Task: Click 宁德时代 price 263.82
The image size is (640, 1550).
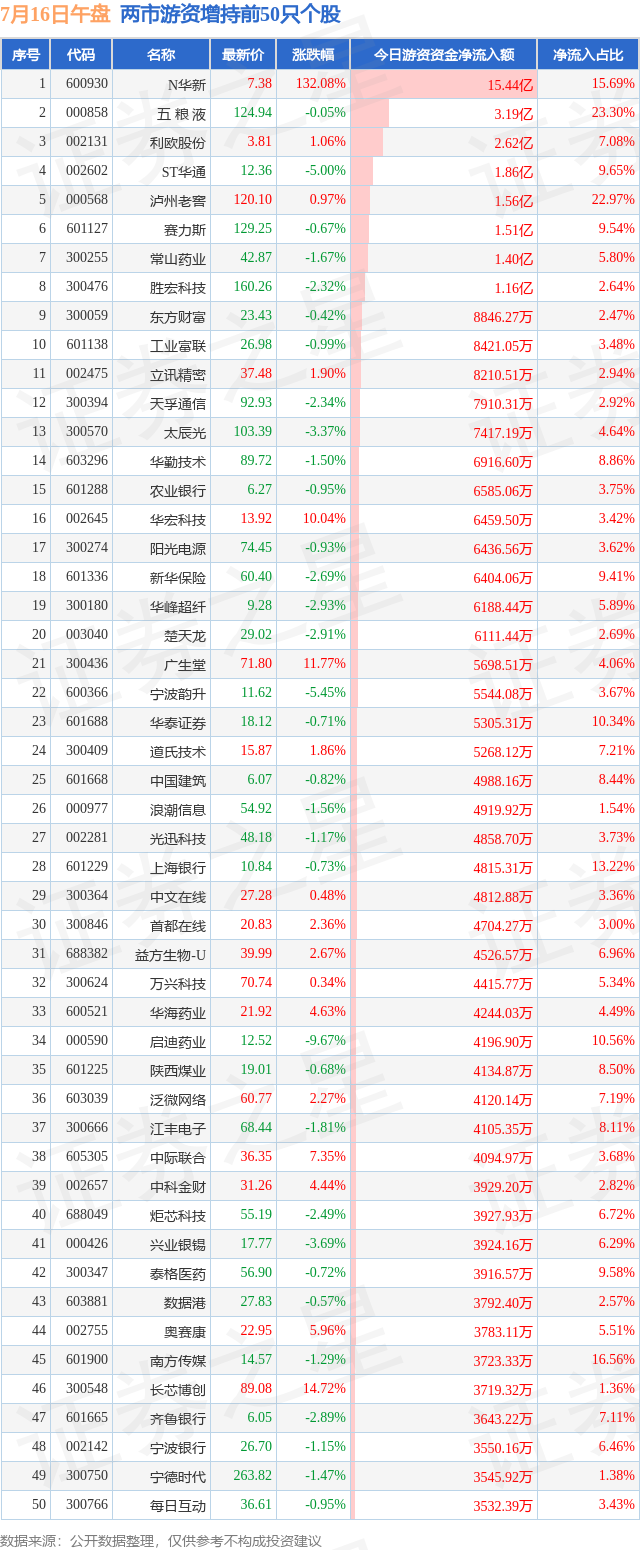Action: pos(252,1476)
